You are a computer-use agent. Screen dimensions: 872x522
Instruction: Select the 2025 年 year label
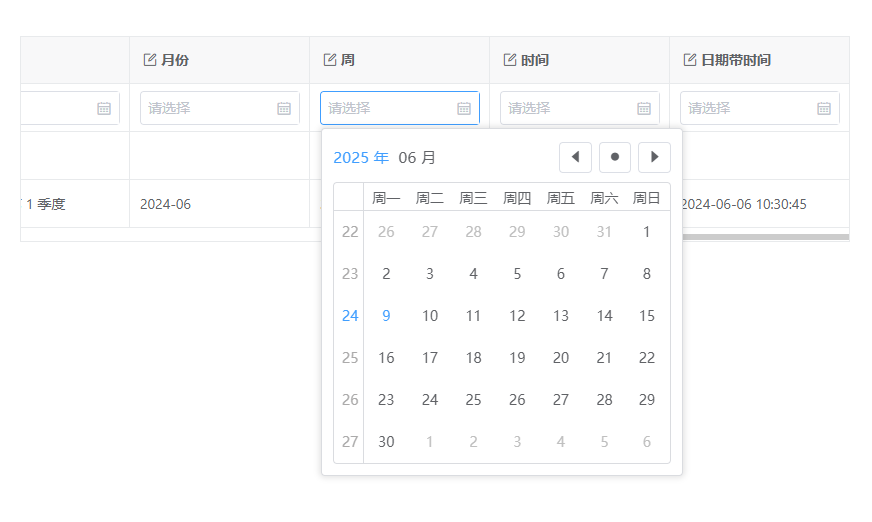coord(361,158)
